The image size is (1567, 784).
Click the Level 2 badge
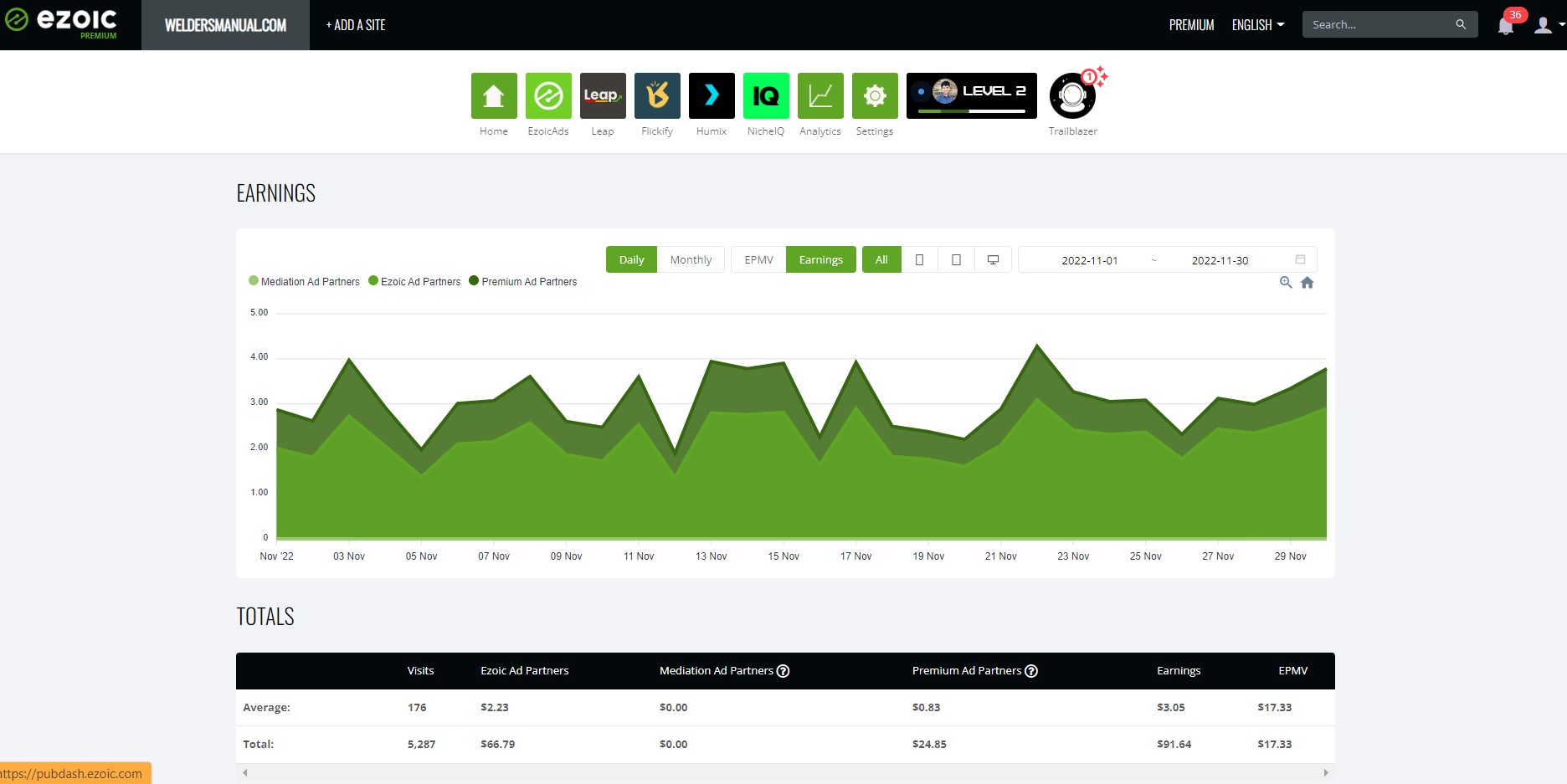click(972, 95)
